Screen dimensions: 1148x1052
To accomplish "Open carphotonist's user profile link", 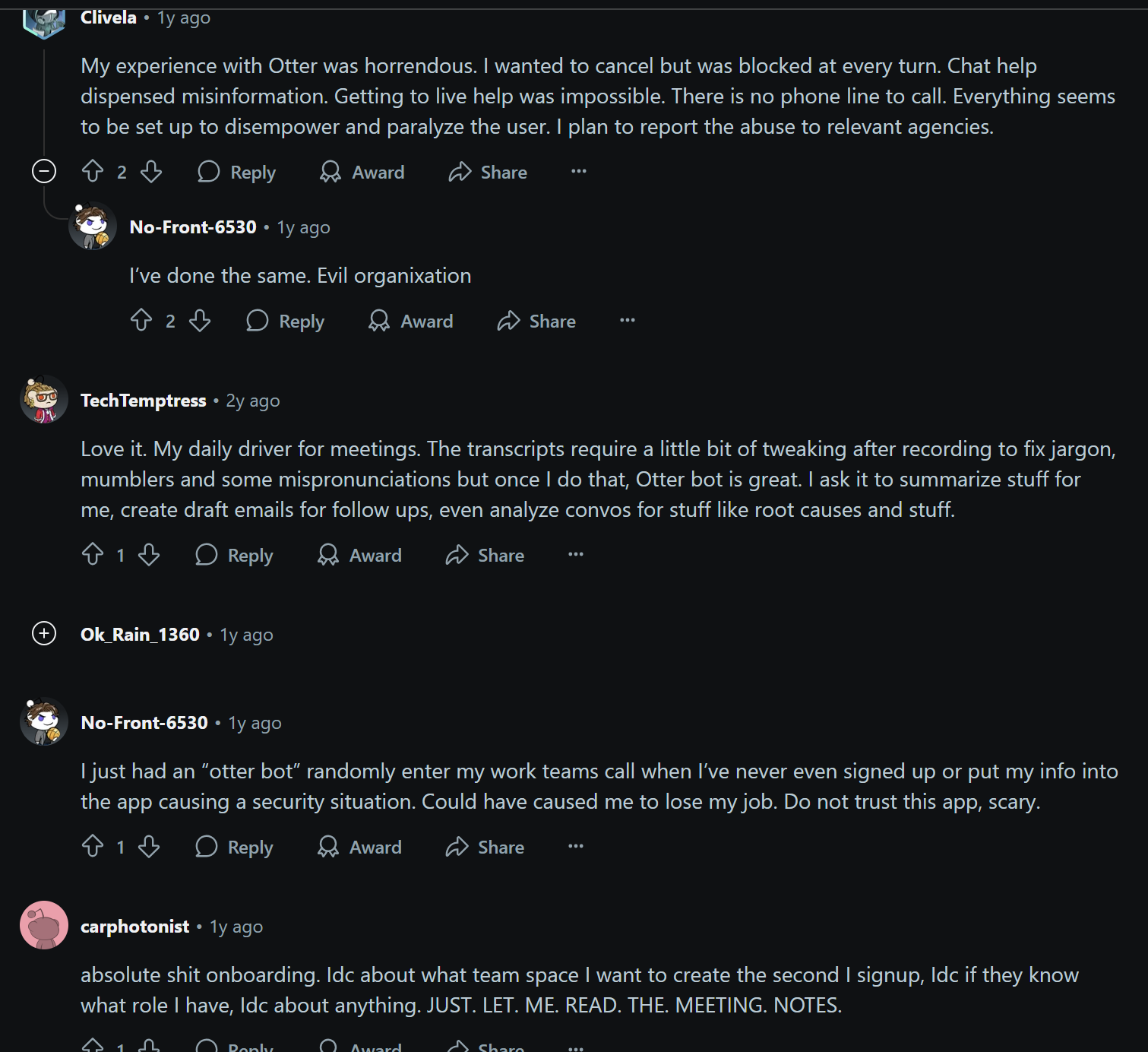I will coord(134,927).
